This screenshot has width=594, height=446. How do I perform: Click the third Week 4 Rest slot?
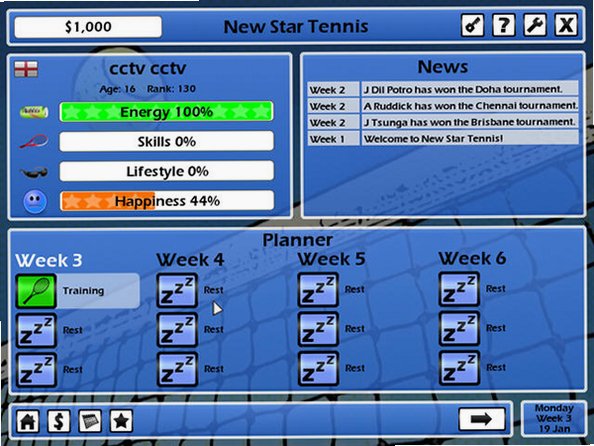177,369
